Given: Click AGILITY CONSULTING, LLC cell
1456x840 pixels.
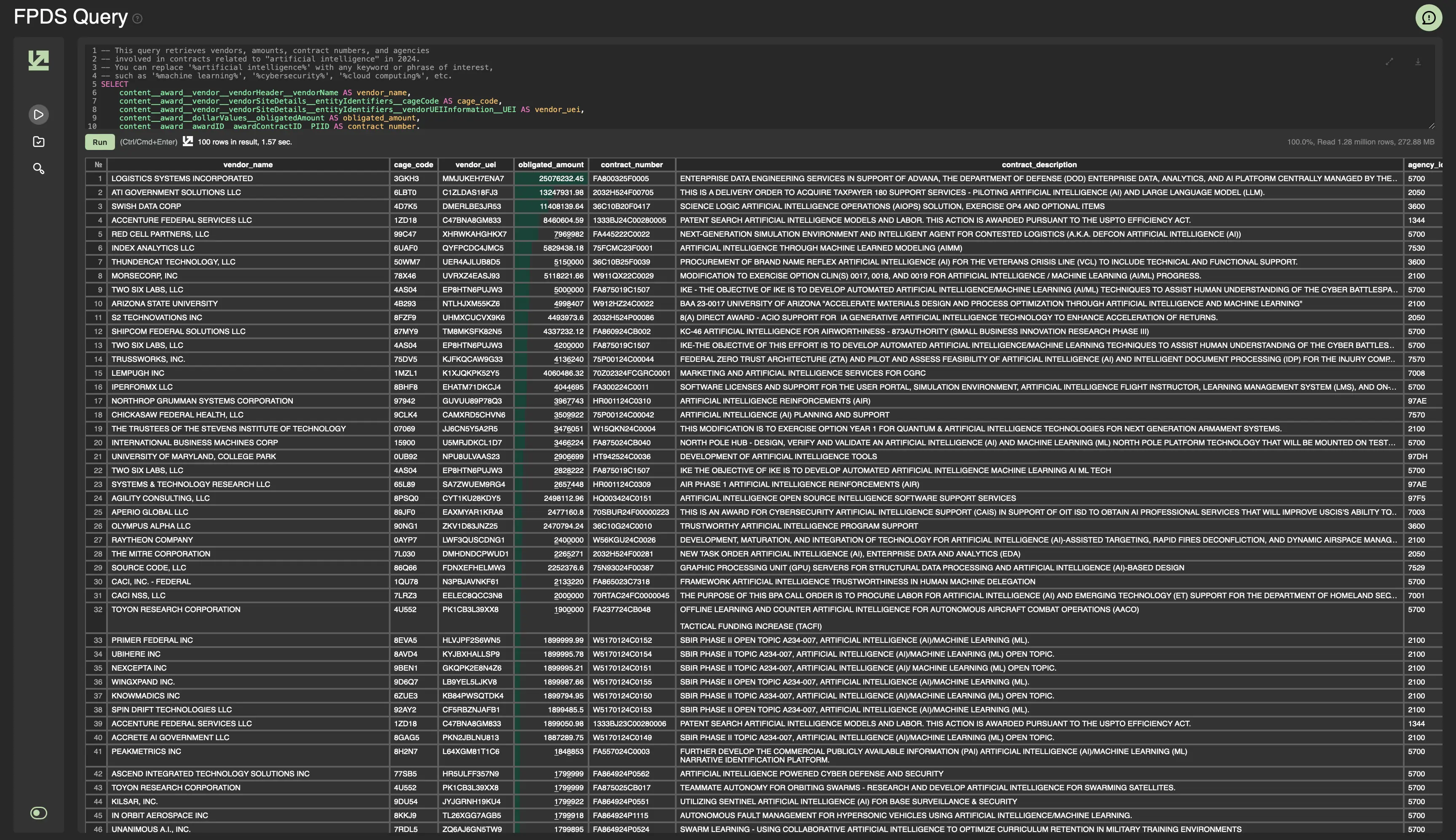Looking at the screenshot, I should pos(248,498).
